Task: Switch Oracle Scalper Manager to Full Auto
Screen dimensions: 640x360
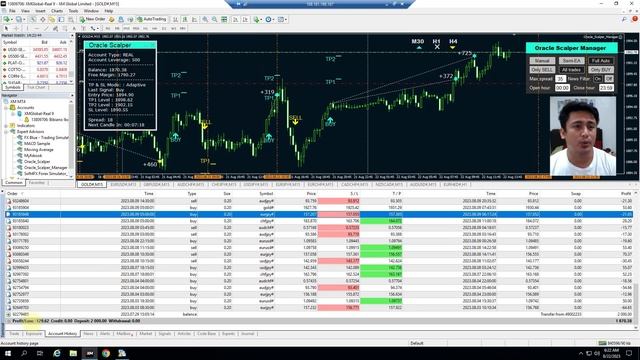Action: [x=601, y=61]
